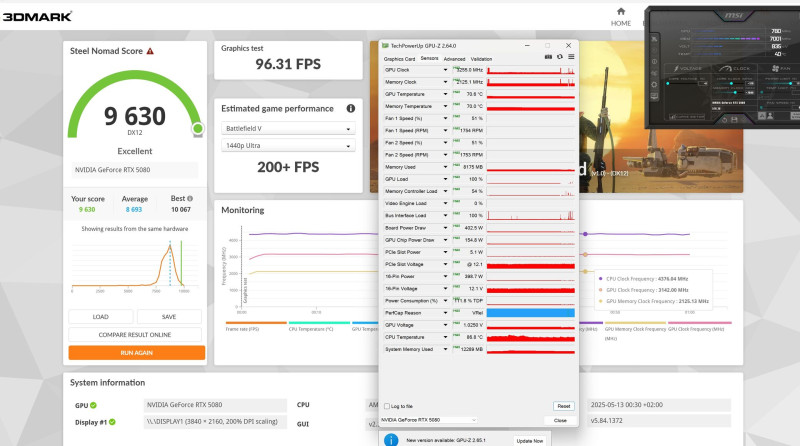
Task: Click Afterburner FAN section header
Action: 782,68
